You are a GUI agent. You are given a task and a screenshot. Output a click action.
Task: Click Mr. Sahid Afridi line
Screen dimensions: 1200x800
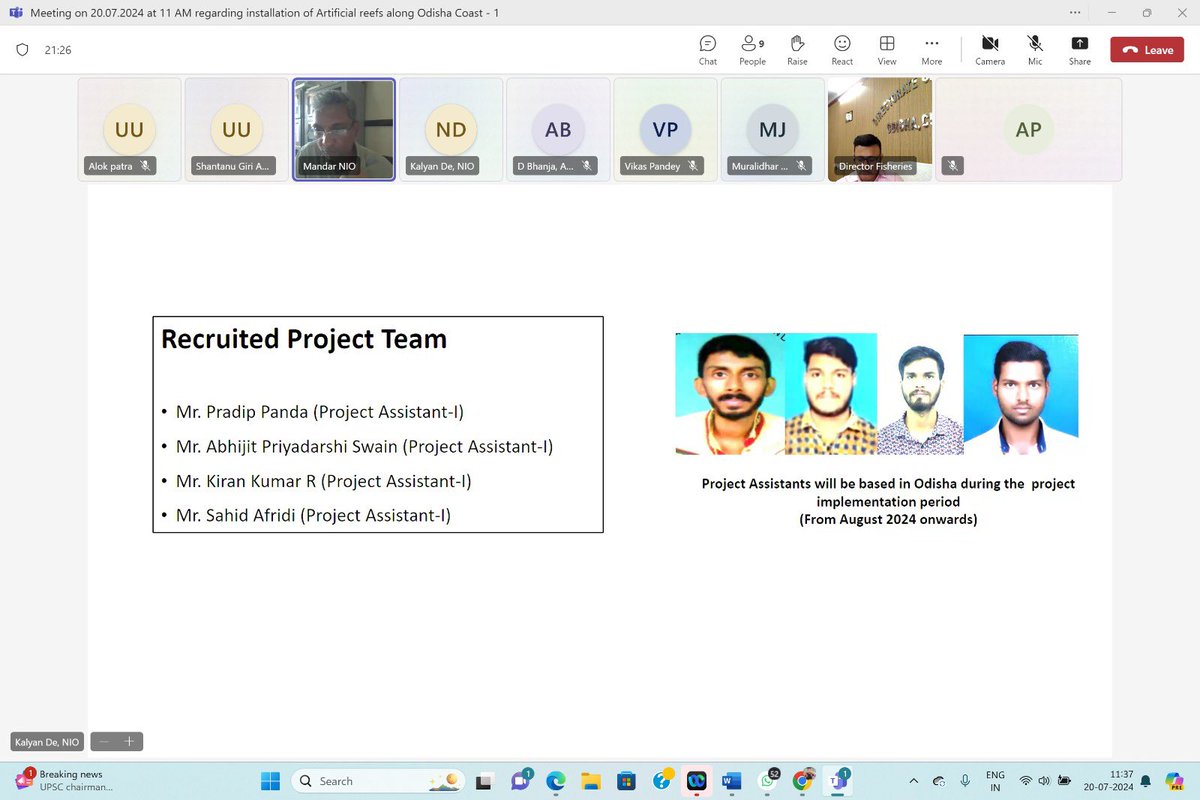pos(313,516)
